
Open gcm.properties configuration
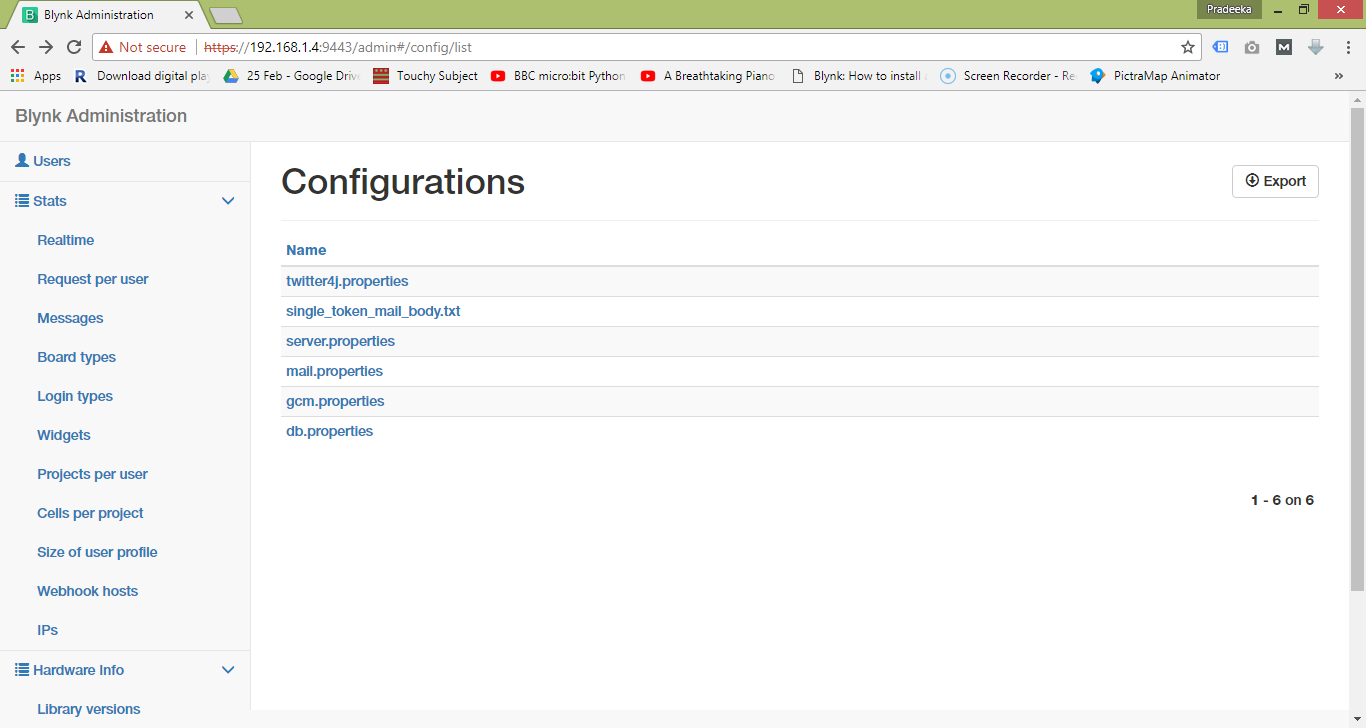click(x=335, y=401)
